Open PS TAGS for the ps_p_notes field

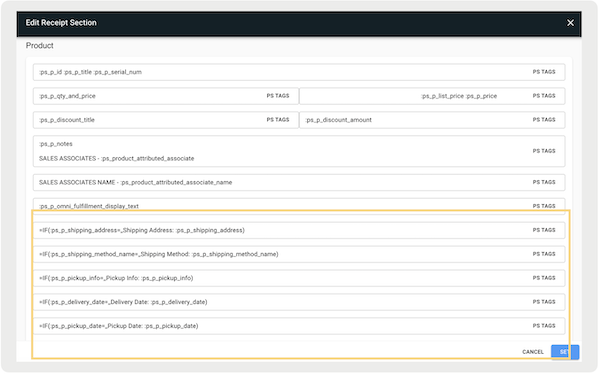[544, 151]
